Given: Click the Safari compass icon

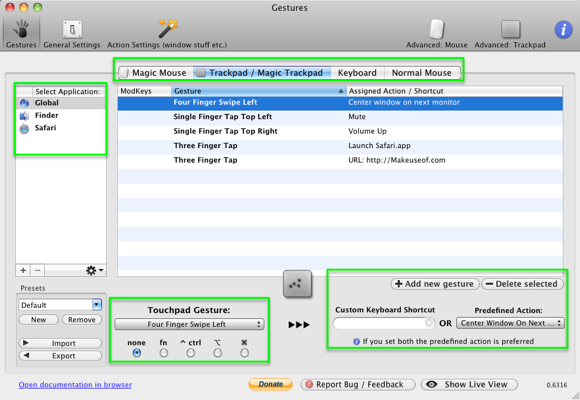Looking at the screenshot, I should click(x=24, y=129).
